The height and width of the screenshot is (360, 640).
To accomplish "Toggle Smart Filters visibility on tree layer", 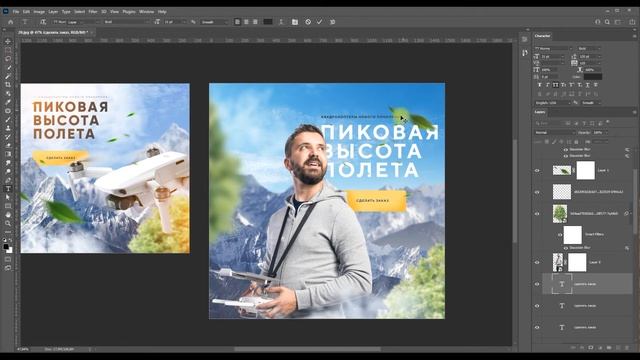I will [x=560, y=235].
